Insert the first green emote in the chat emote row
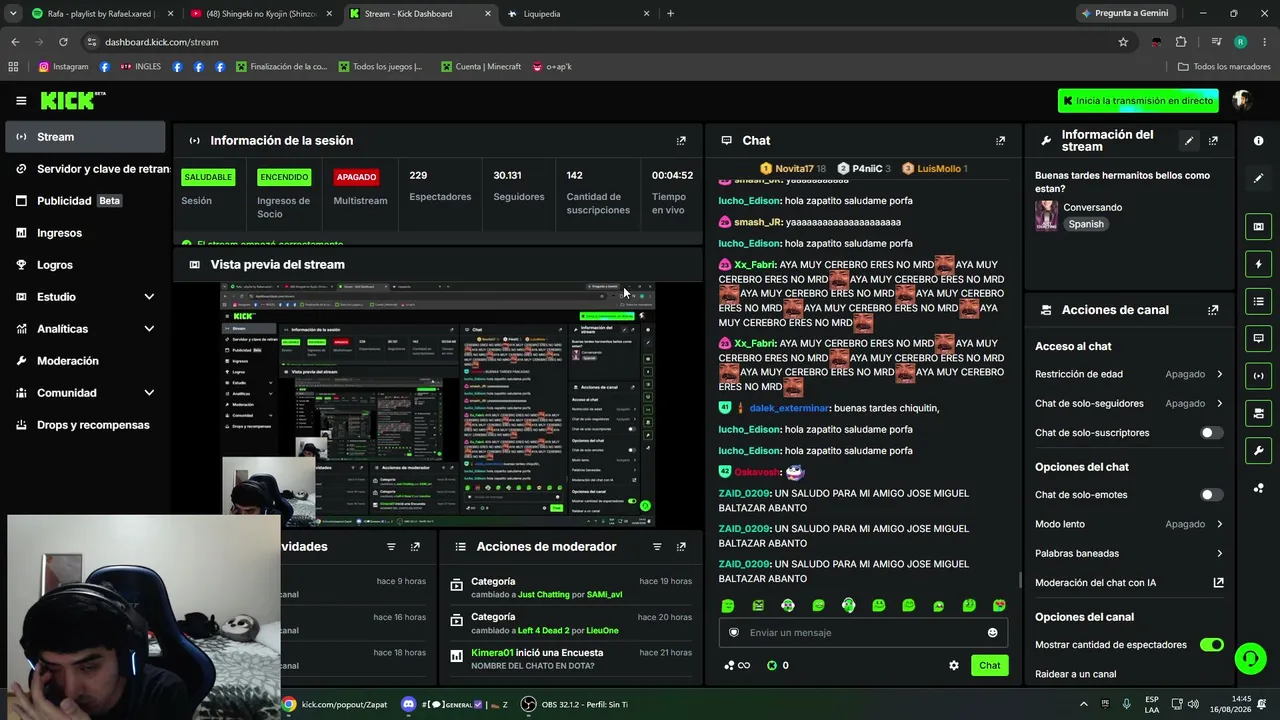This screenshot has height=720, width=1280. click(x=728, y=606)
